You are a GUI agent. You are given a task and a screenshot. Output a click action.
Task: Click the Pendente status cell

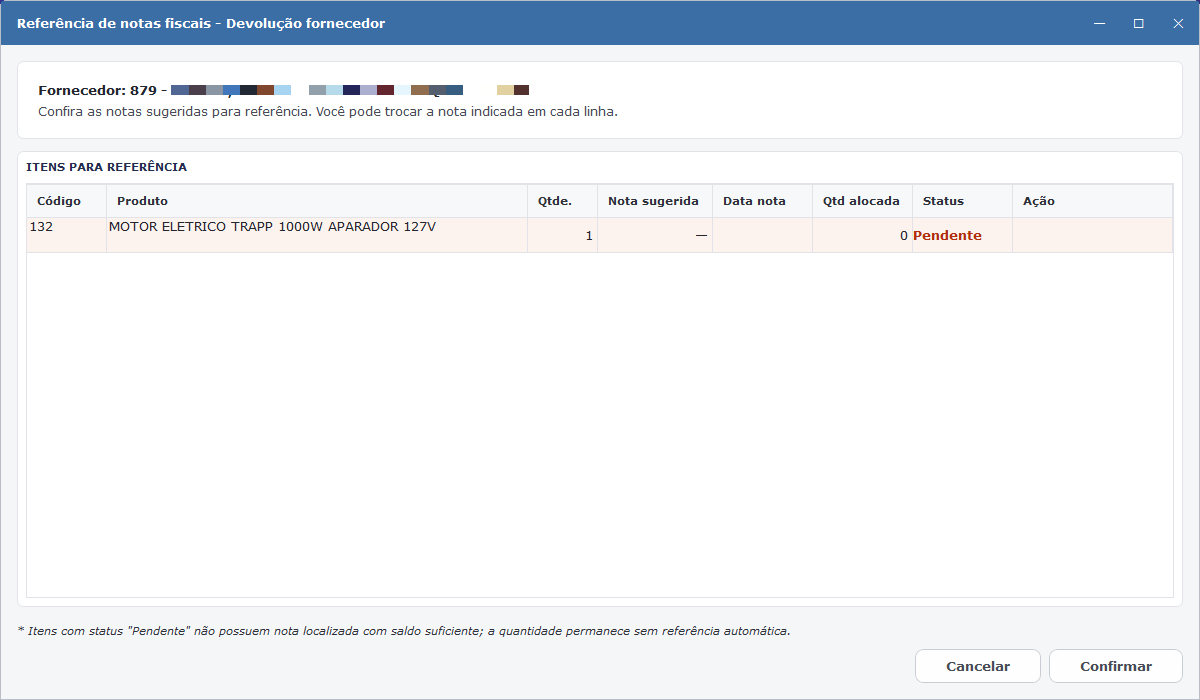pos(962,235)
